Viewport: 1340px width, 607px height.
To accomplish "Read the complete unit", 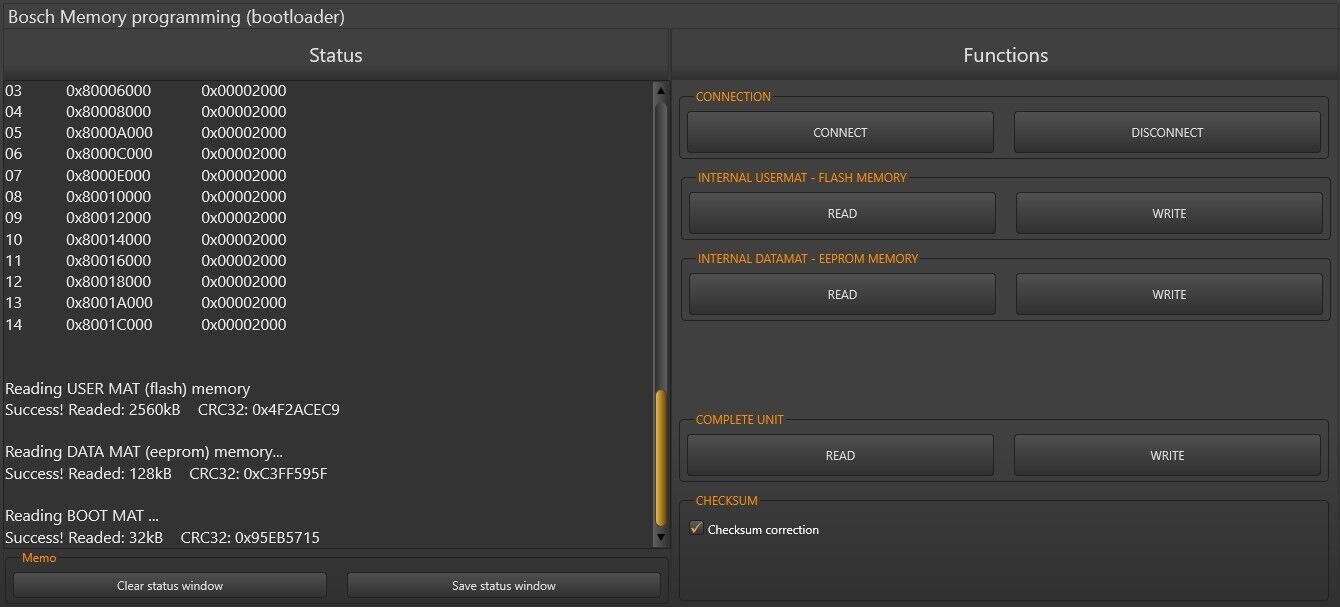I will pos(840,455).
